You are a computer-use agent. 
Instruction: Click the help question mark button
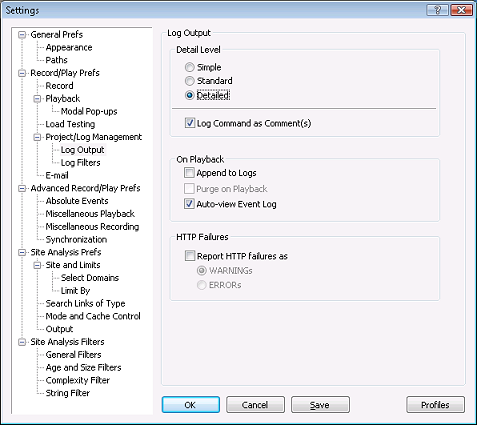click(437, 10)
